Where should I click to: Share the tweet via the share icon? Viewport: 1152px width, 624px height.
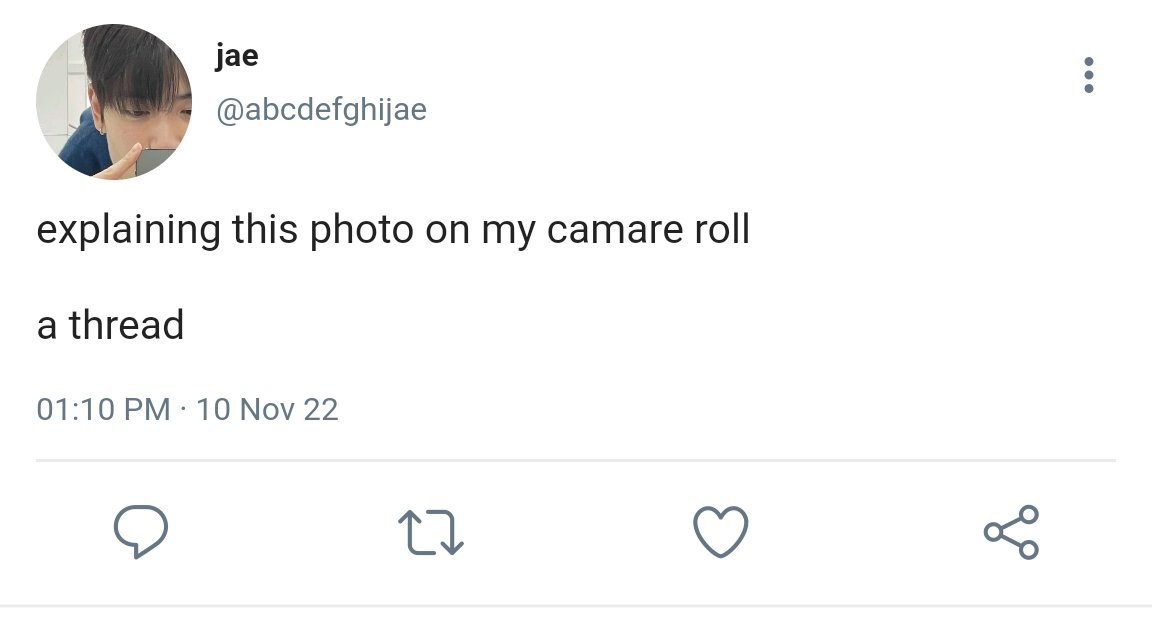coord(1011,532)
